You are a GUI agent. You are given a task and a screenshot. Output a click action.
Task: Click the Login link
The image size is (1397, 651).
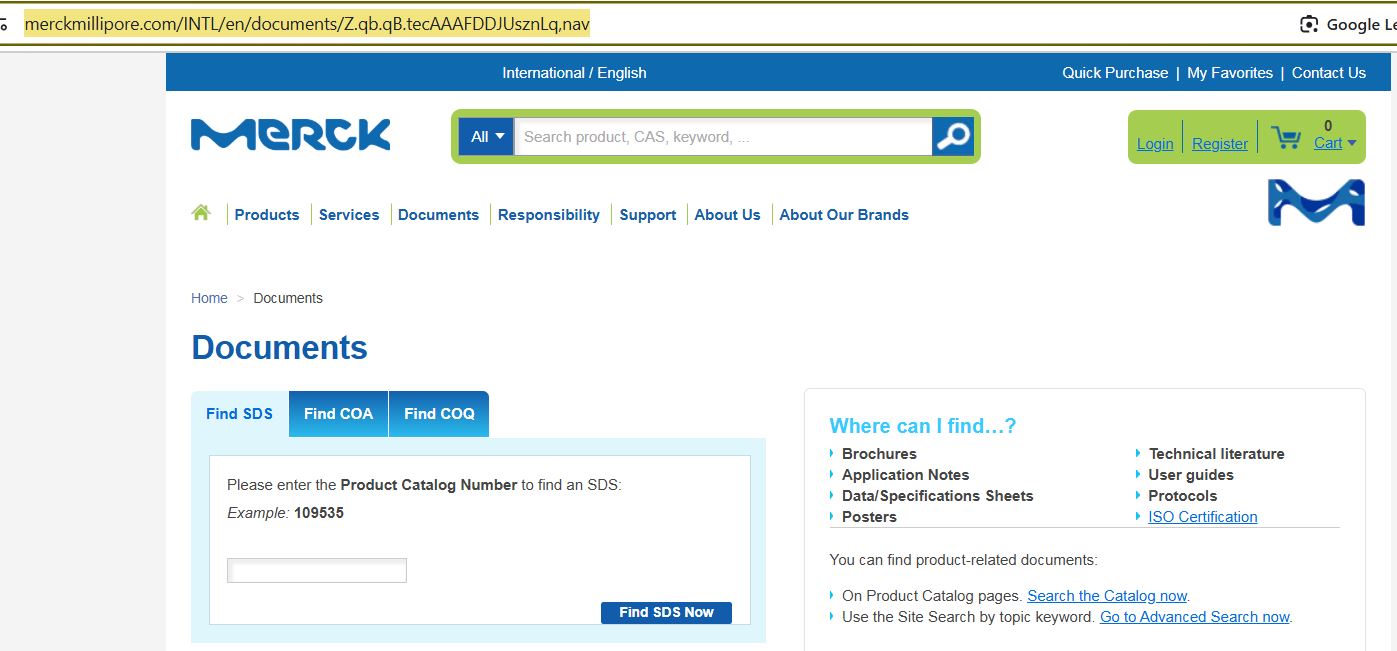click(x=1155, y=144)
